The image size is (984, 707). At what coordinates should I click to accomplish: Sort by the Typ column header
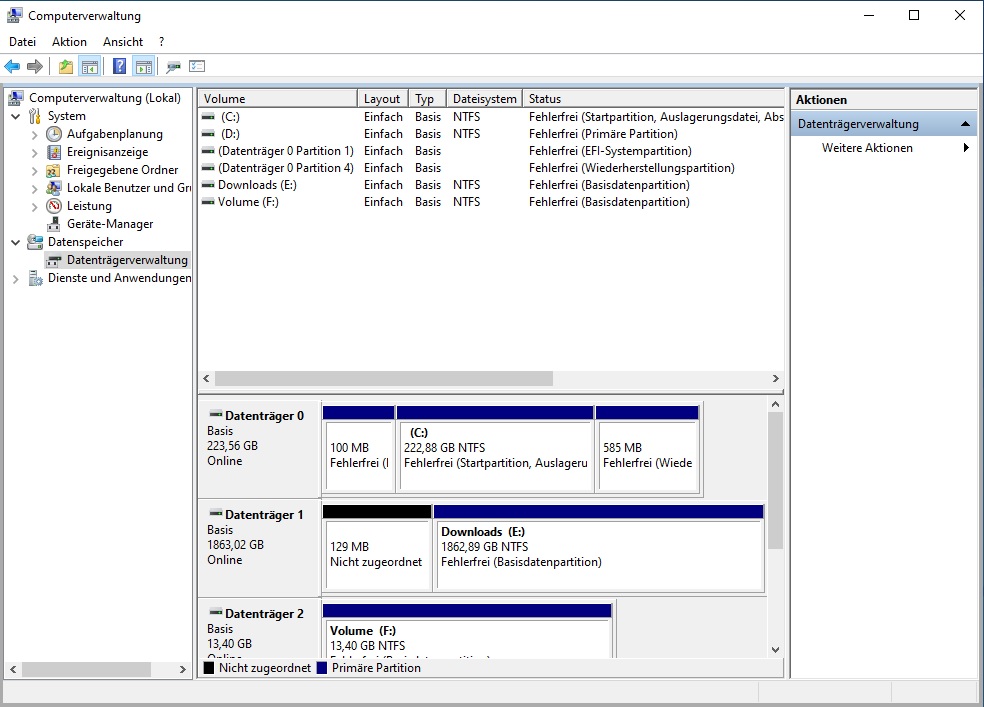point(427,98)
